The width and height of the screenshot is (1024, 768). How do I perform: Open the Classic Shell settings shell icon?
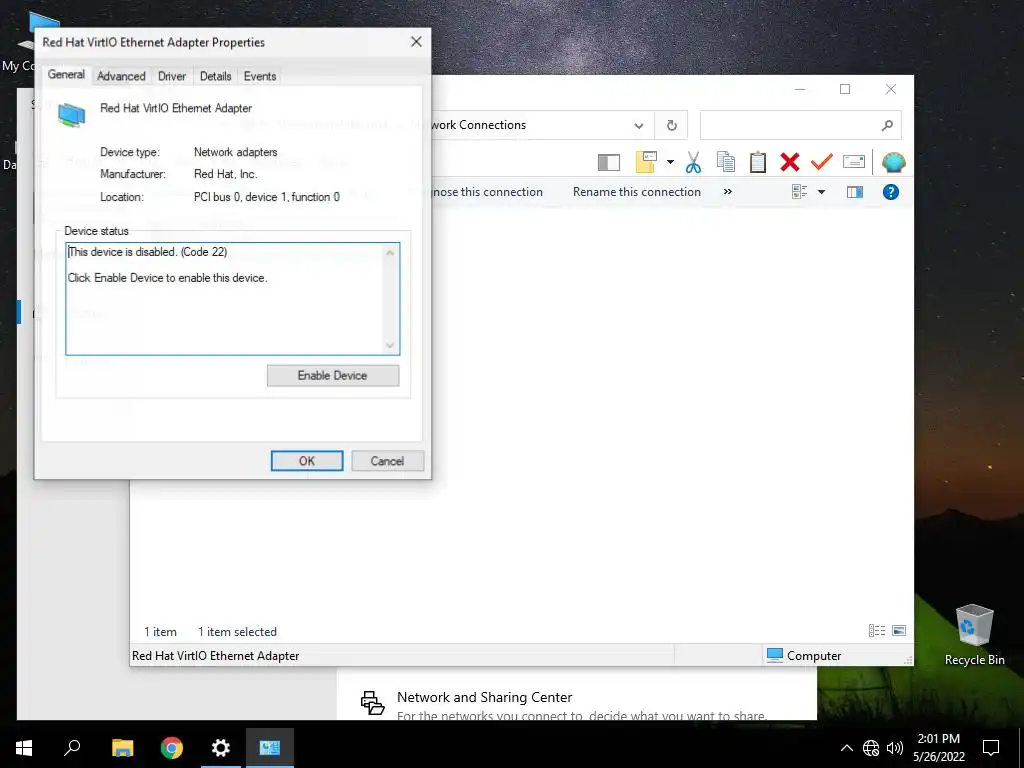coord(893,162)
